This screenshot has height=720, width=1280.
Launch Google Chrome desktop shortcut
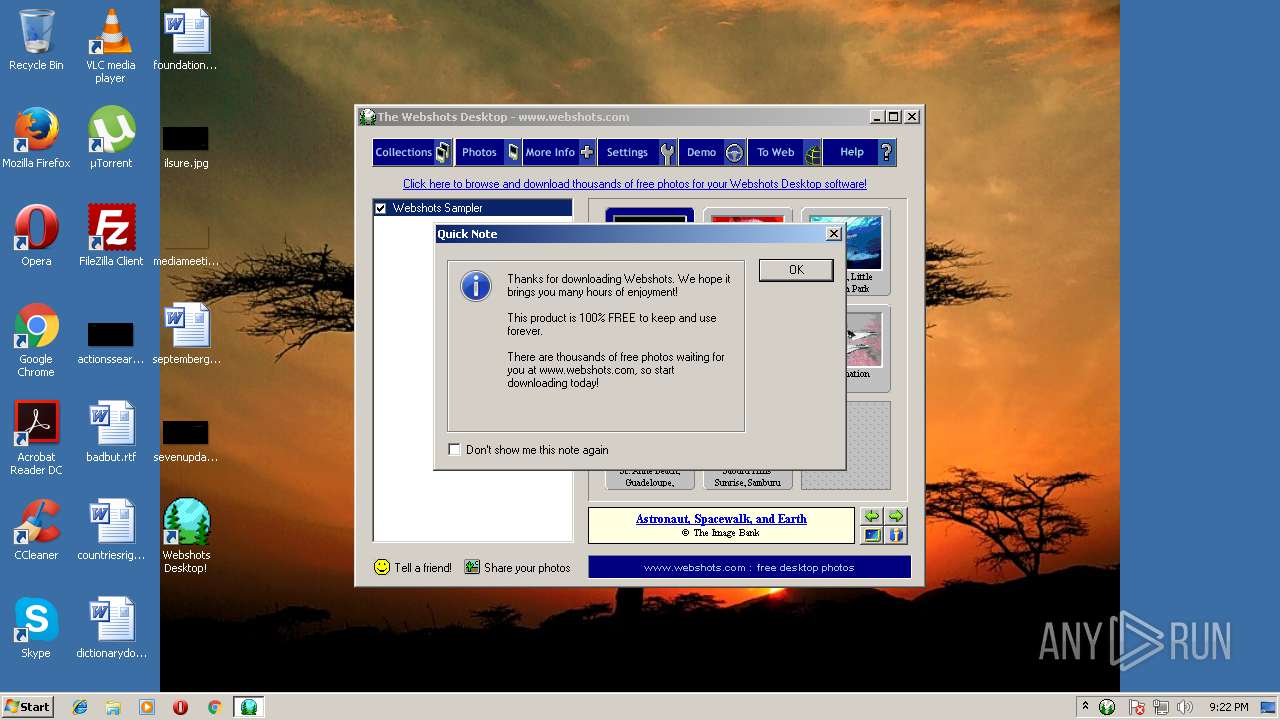pyautogui.click(x=36, y=340)
